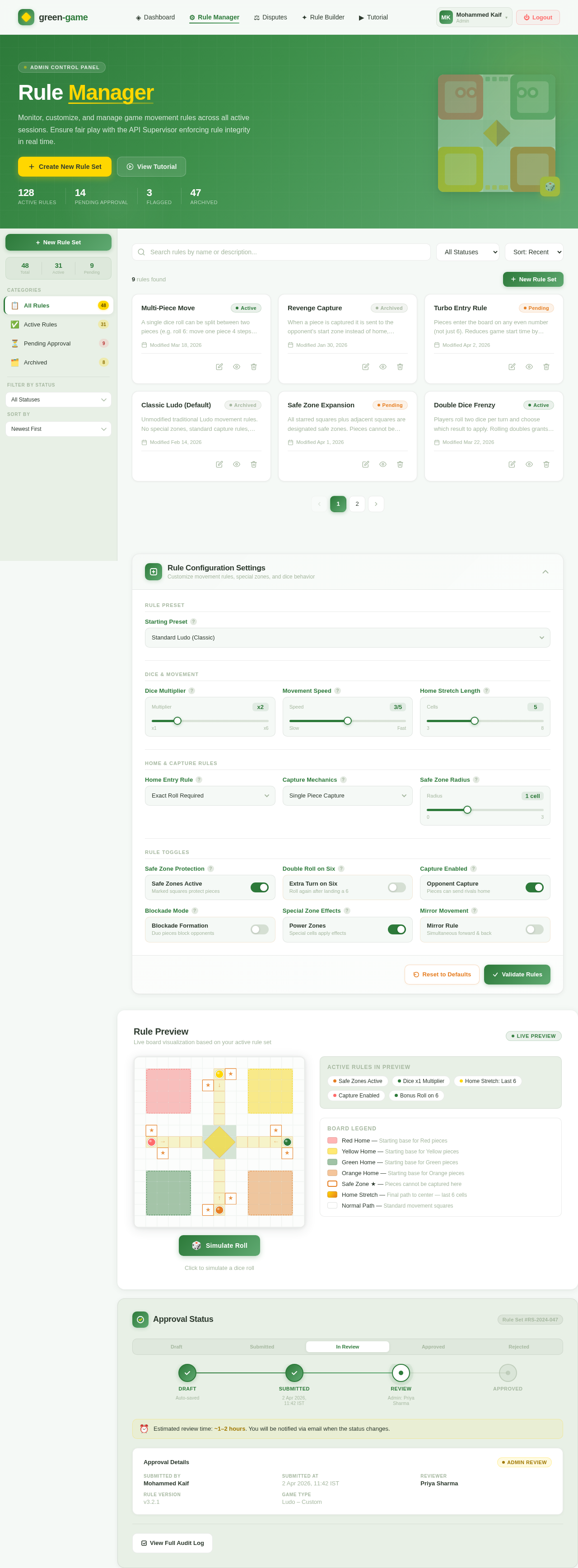Delete the Classic Ludo (Default) rule
Image resolution: width=578 pixels, height=1568 pixels.
(x=254, y=464)
